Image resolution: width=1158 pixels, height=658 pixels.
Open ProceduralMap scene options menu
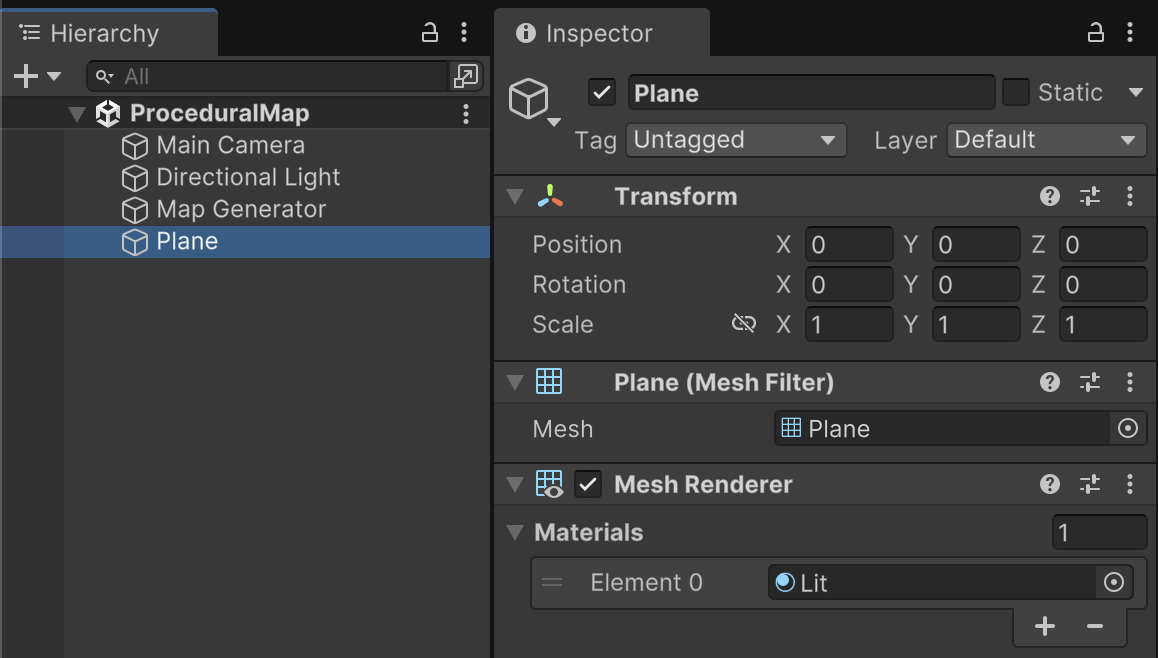pyautogui.click(x=466, y=113)
